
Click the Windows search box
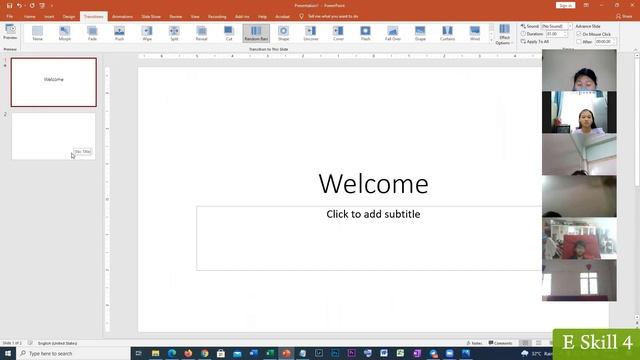point(73,353)
